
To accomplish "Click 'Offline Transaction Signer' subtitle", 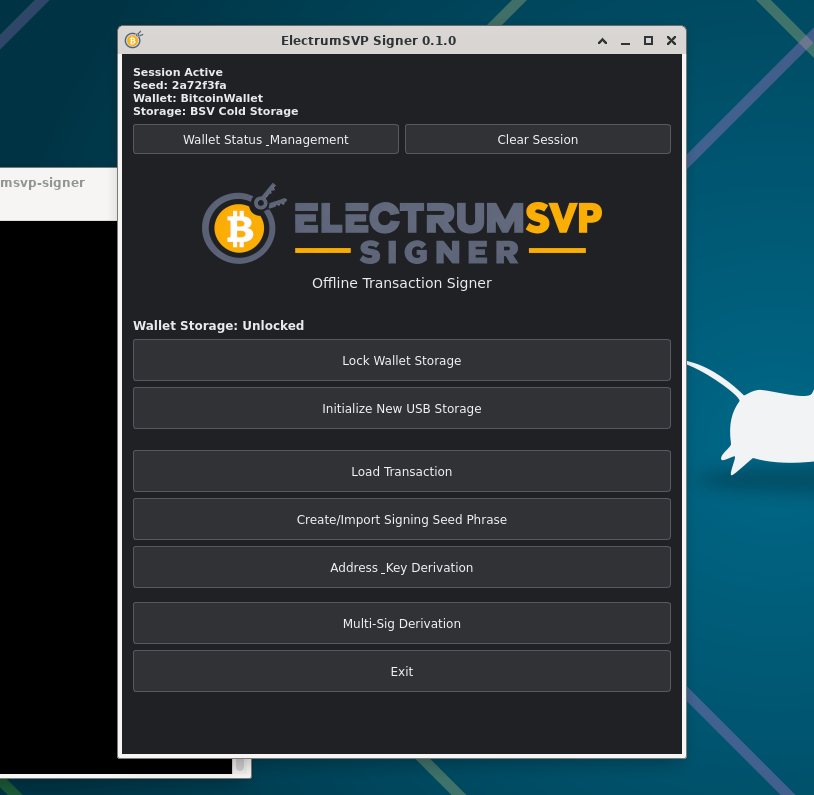I will [x=401, y=283].
